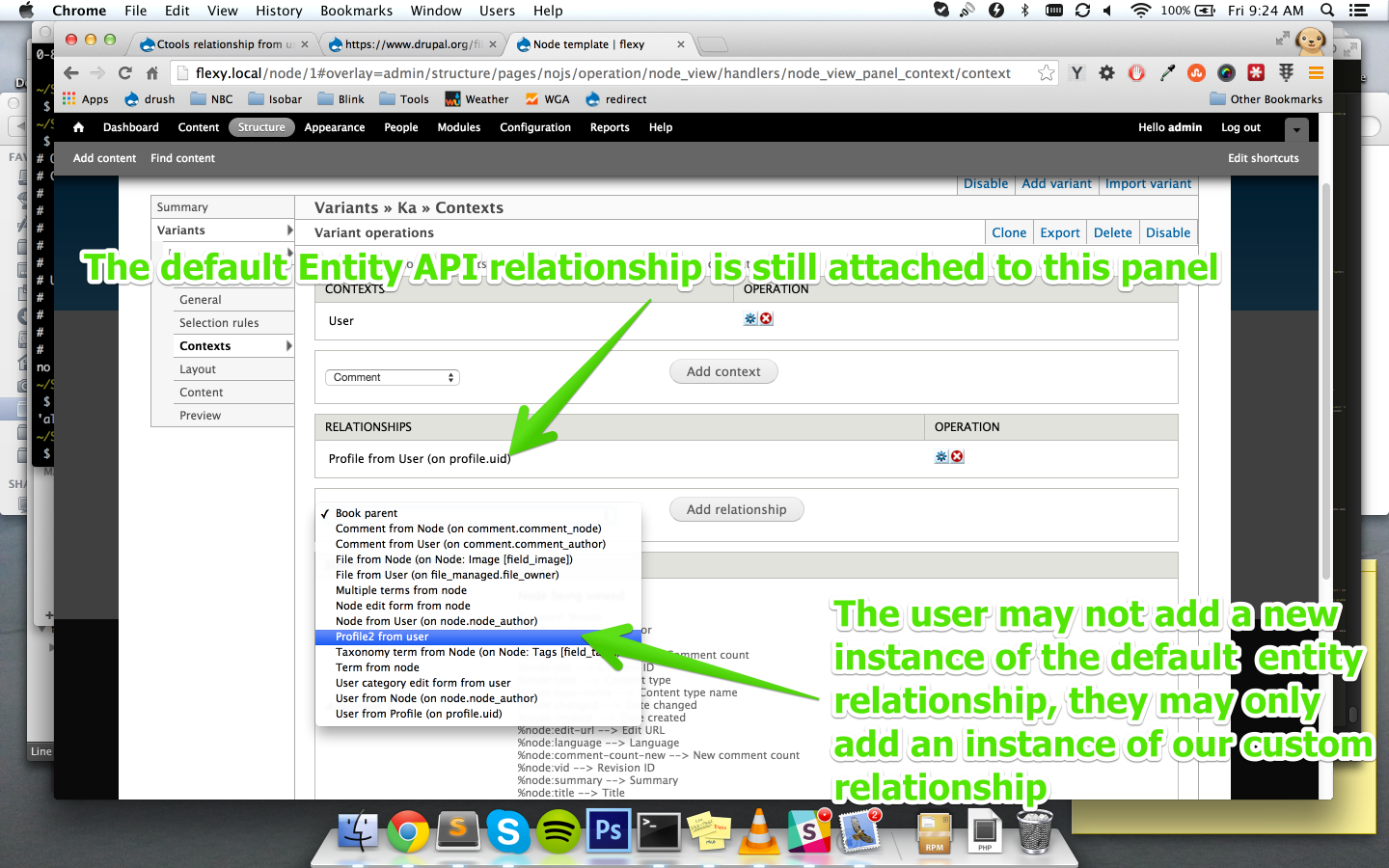
Task: Click the Clone variant link
Action: coord(1009,232)
